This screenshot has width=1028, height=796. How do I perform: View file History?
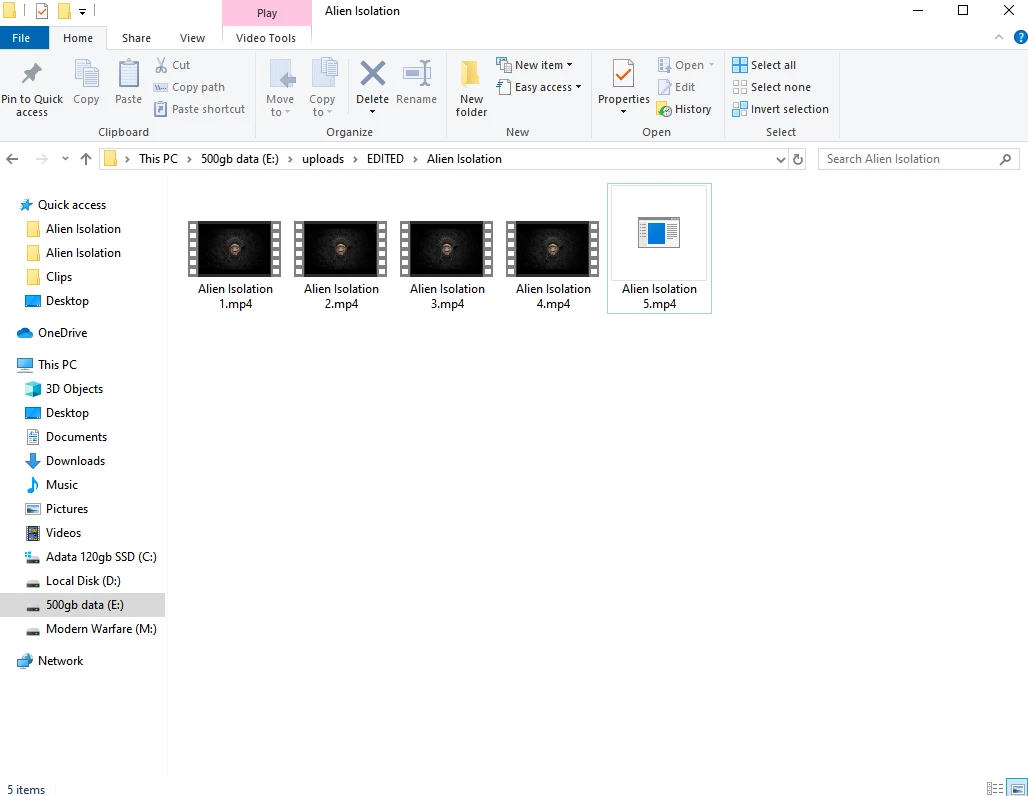click(x=684, y=109)
